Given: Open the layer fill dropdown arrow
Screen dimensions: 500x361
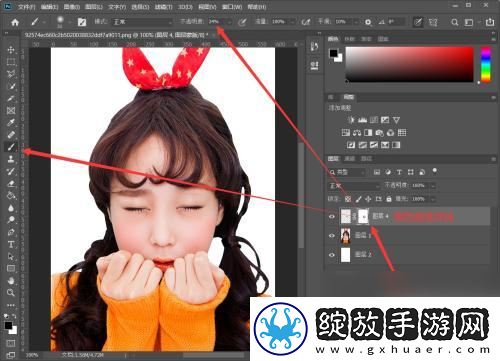Looking at the screenshot, I should (x=433, y=199).
